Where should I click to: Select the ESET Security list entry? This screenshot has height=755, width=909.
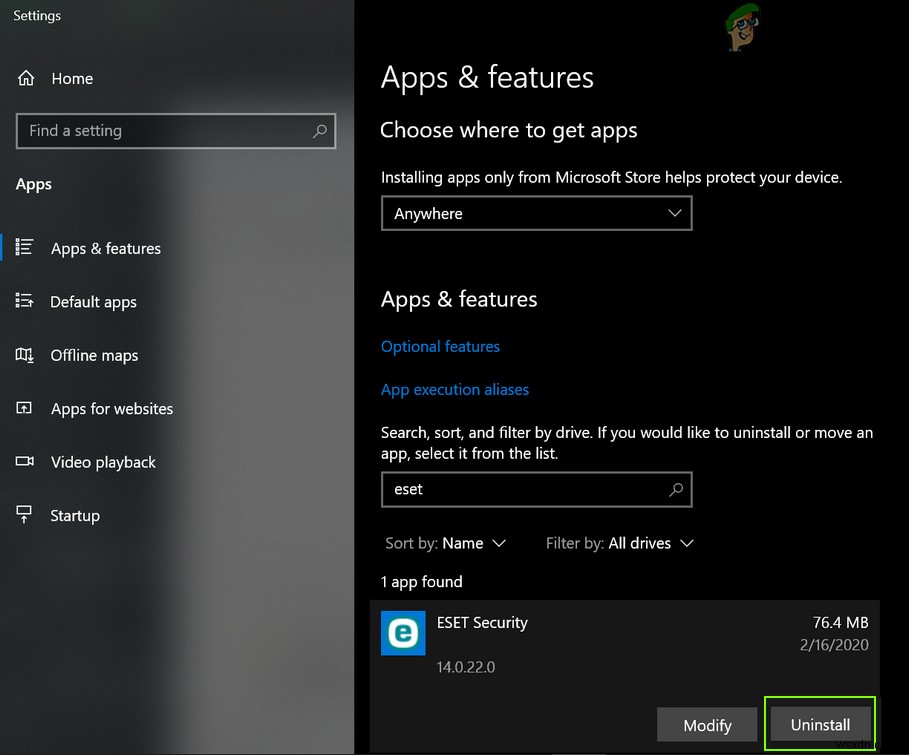pyautogui.click(x=482, y=622)
